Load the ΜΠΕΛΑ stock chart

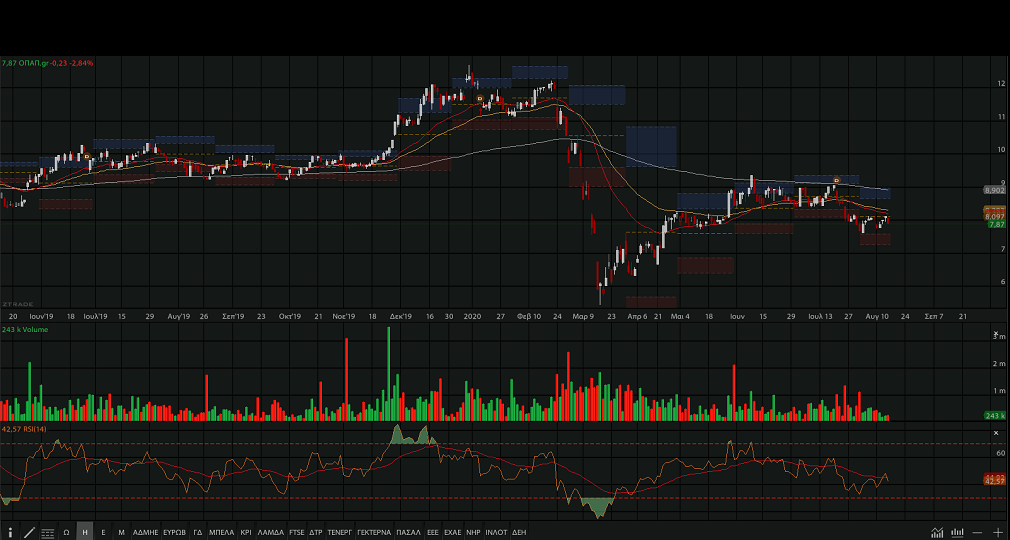pyautogui.click(x=221, y=532)
